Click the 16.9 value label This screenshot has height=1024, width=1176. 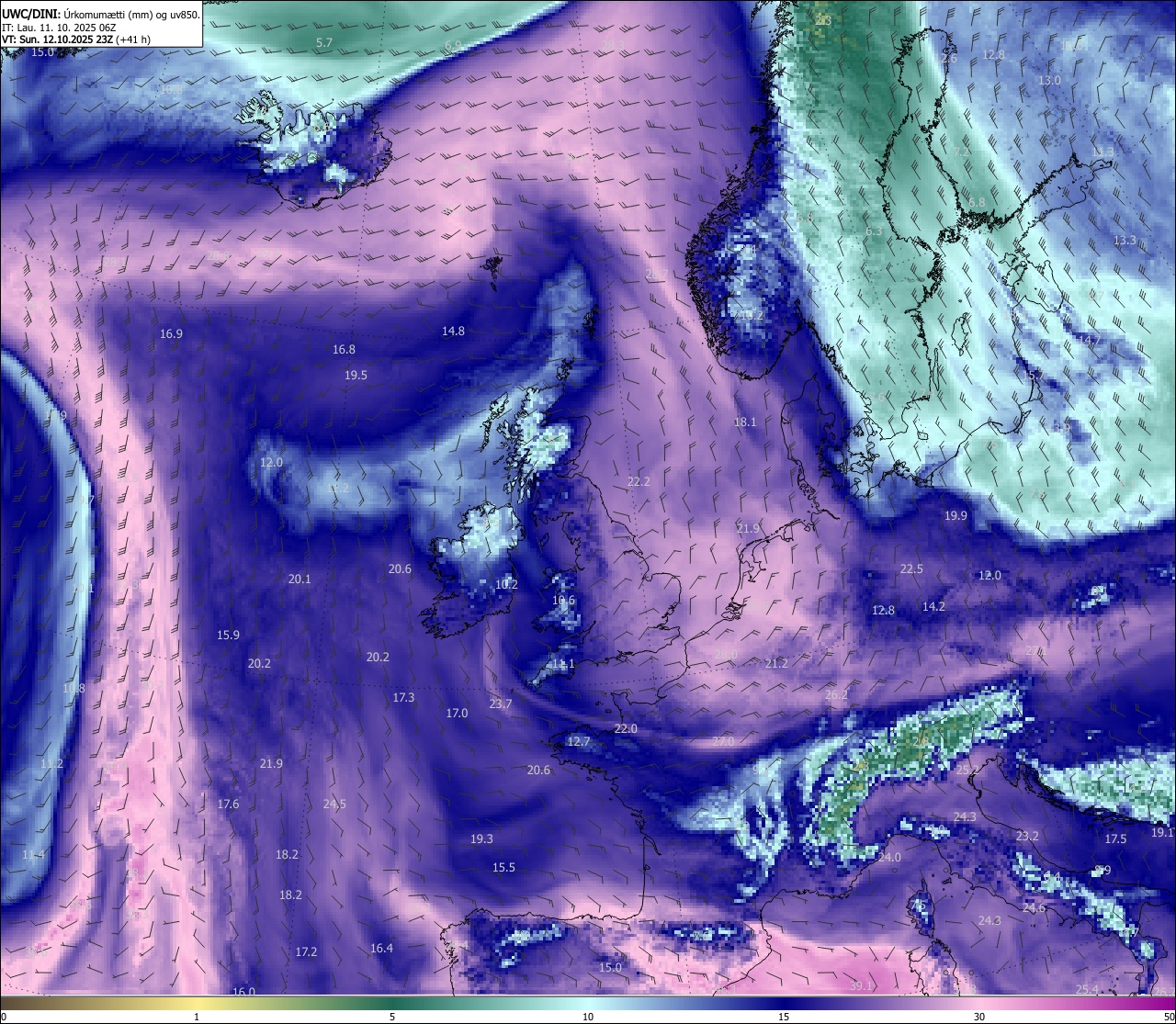(171, 334)
